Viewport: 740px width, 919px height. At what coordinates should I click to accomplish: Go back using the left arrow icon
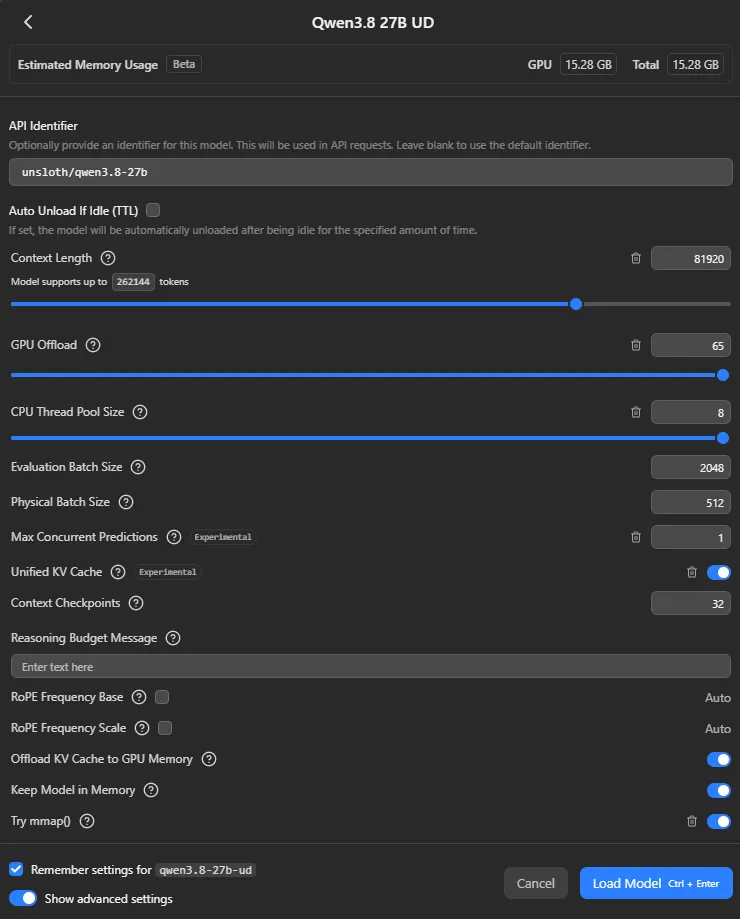pyautogui.click(x=28, y=22)
